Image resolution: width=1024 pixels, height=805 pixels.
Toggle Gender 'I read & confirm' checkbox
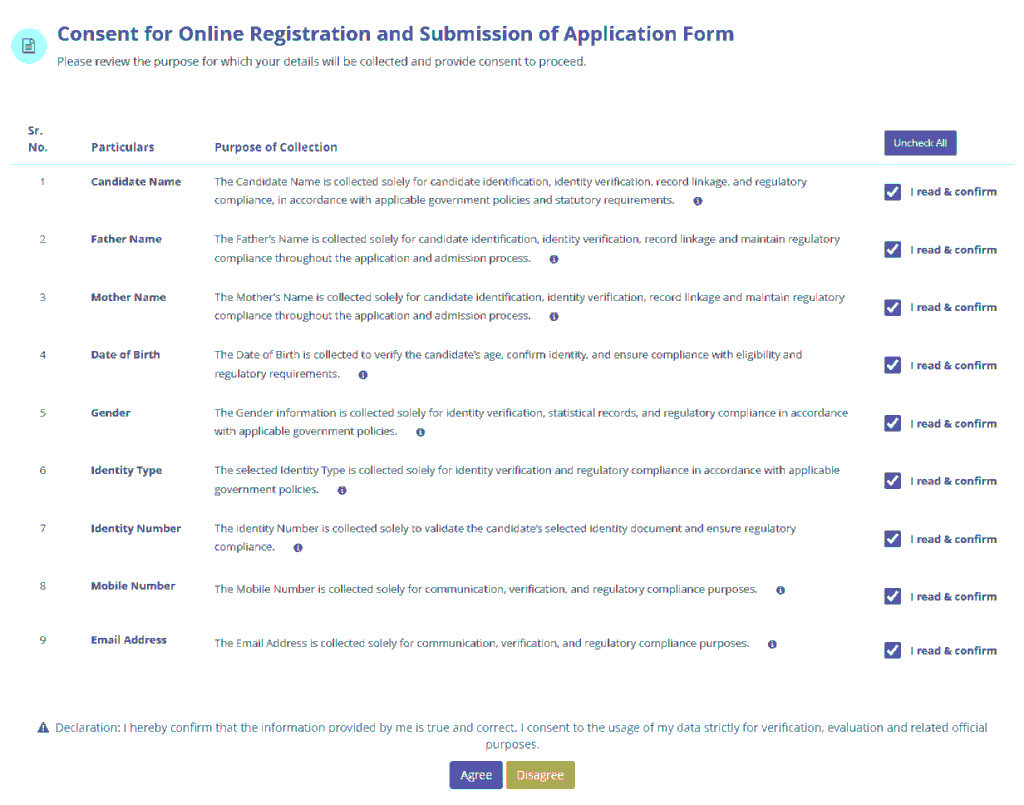click(x=893, y=424)
